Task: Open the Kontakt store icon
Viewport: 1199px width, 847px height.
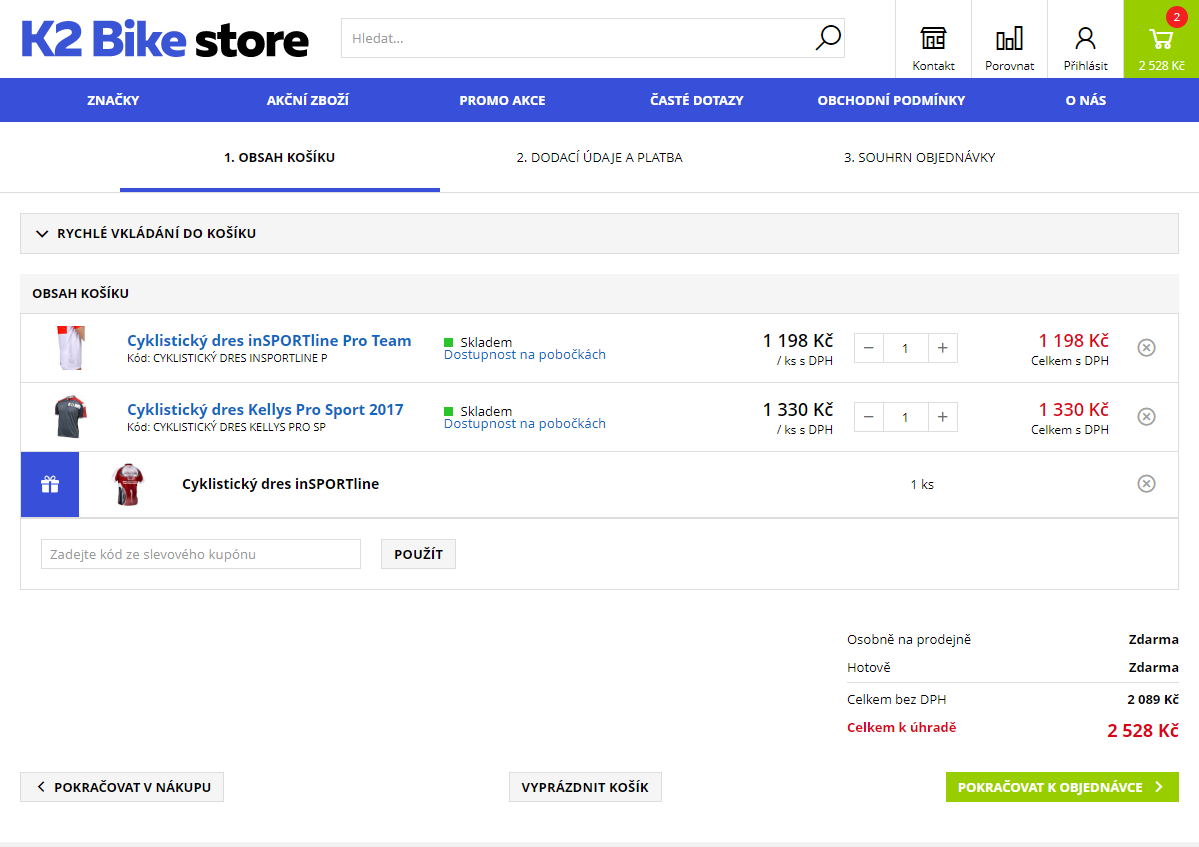Action: (933, 40)
